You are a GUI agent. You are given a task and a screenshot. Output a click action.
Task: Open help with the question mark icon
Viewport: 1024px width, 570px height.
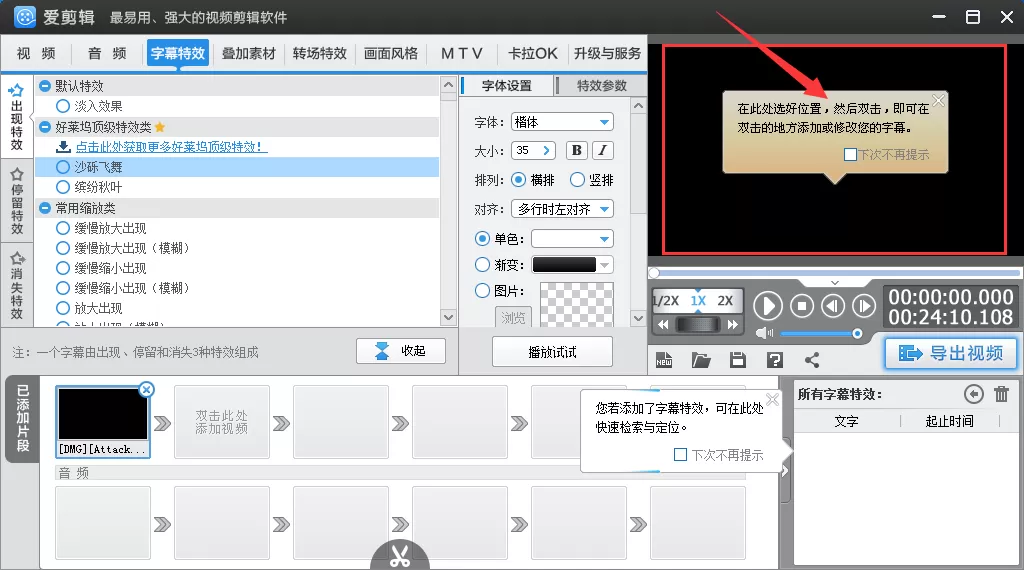tap(775, 360)
